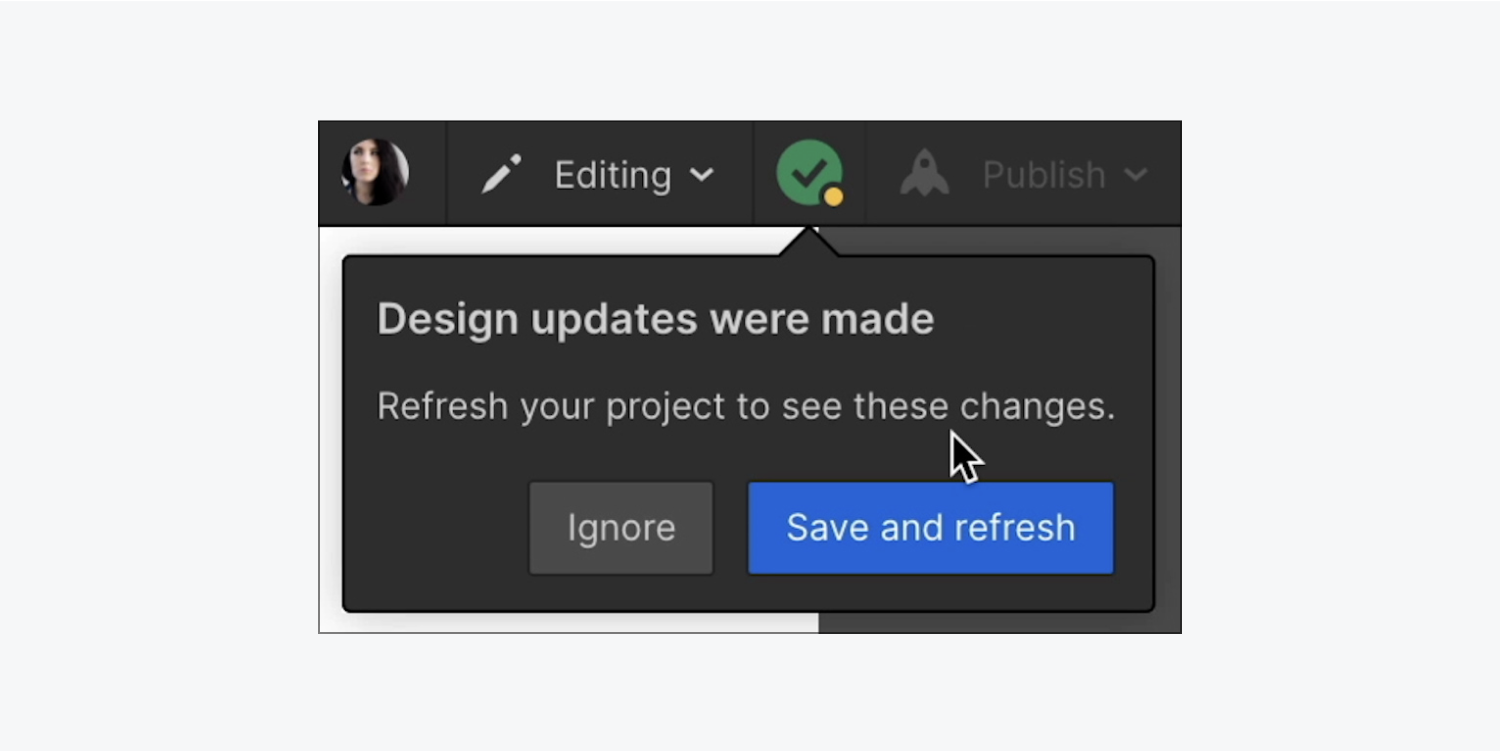Click the user avatar photo
The image size is (1501, 751).
[x=375, y=172]
